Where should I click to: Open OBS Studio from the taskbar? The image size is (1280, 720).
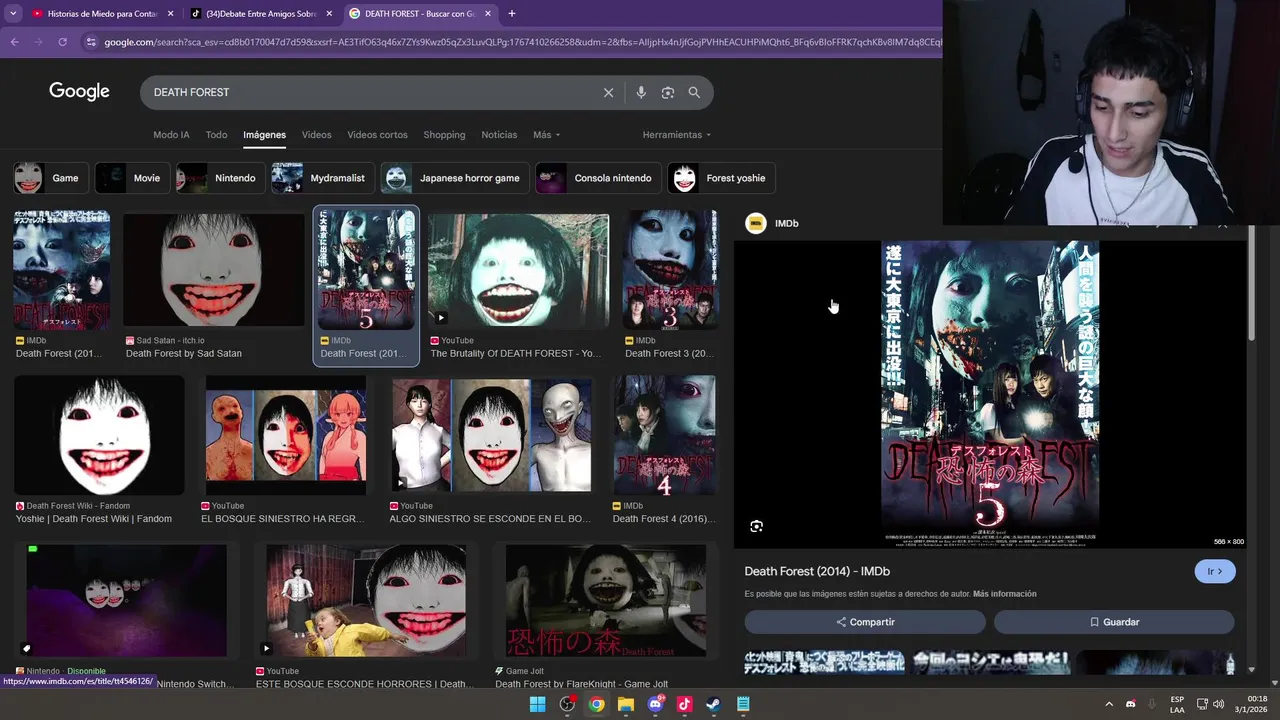(x=567, y=704)
